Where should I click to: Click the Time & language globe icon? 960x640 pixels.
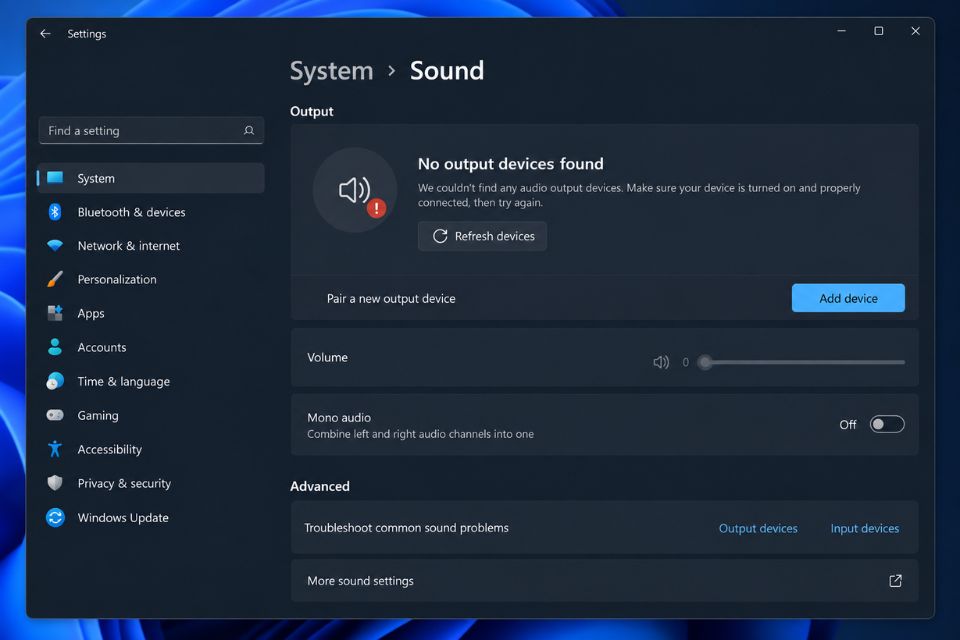click(55, 381)
